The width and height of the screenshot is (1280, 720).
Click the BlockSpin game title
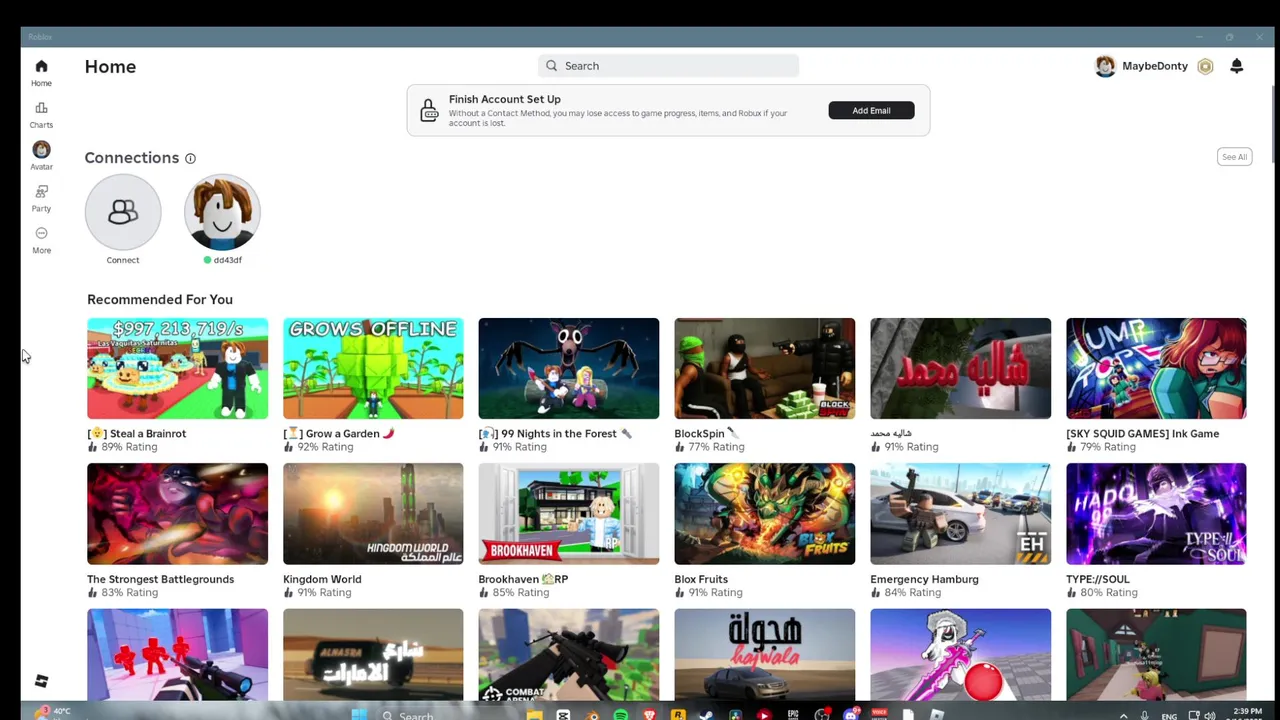(x=706, y=434)
